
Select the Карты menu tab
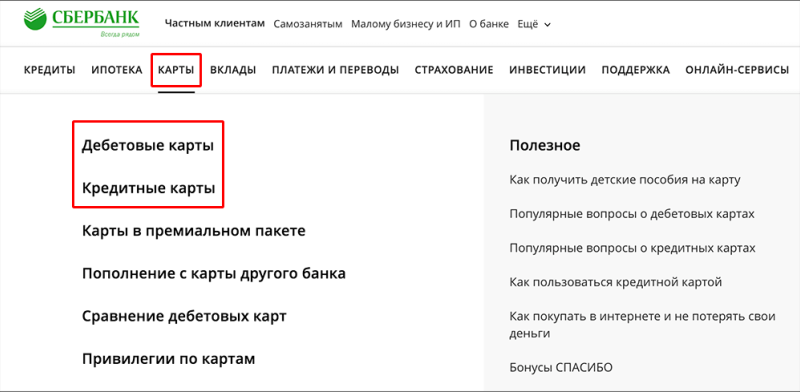click(x=176, y=70)
